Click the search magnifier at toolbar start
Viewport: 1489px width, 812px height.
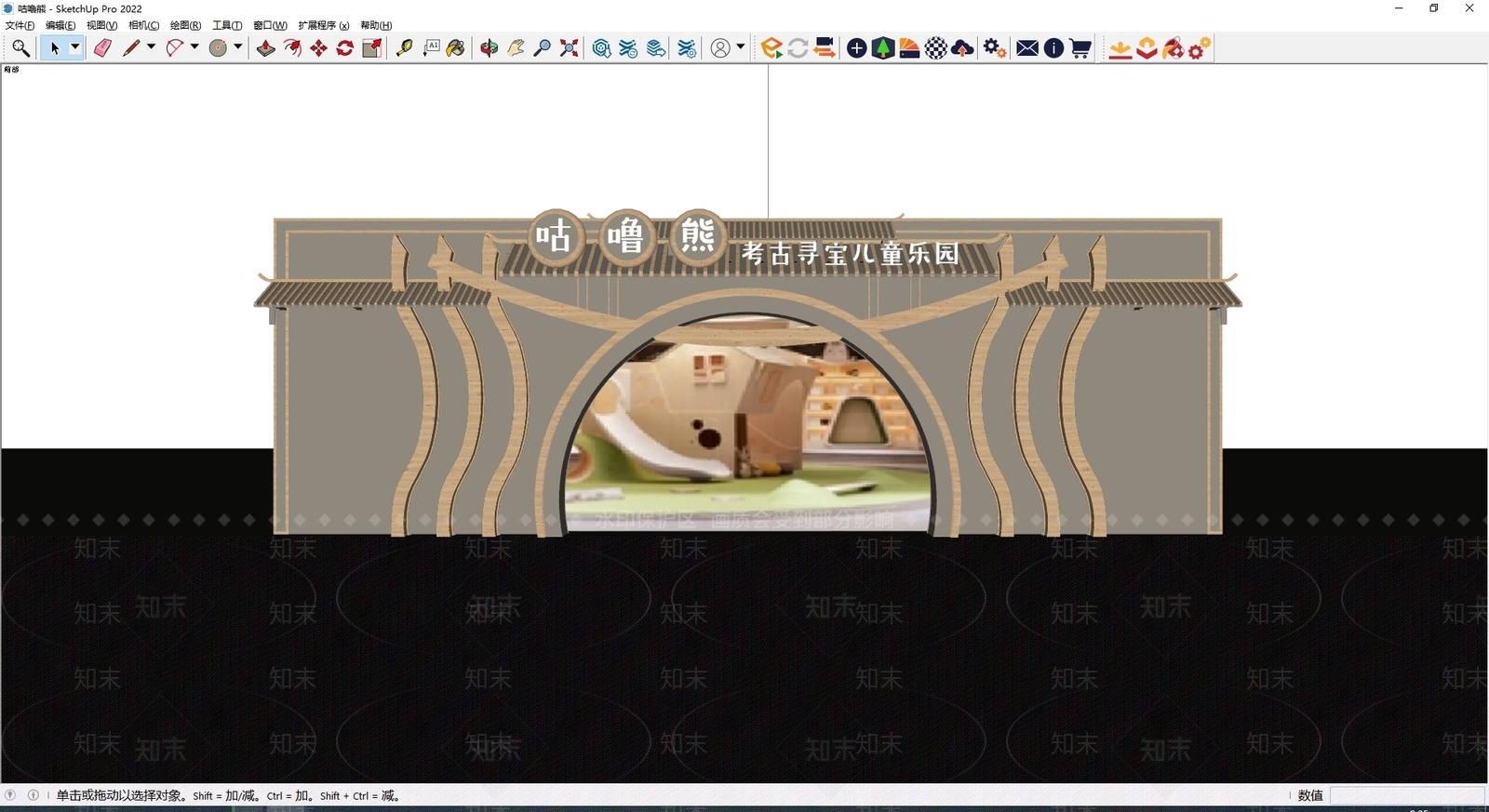[20, 48]
